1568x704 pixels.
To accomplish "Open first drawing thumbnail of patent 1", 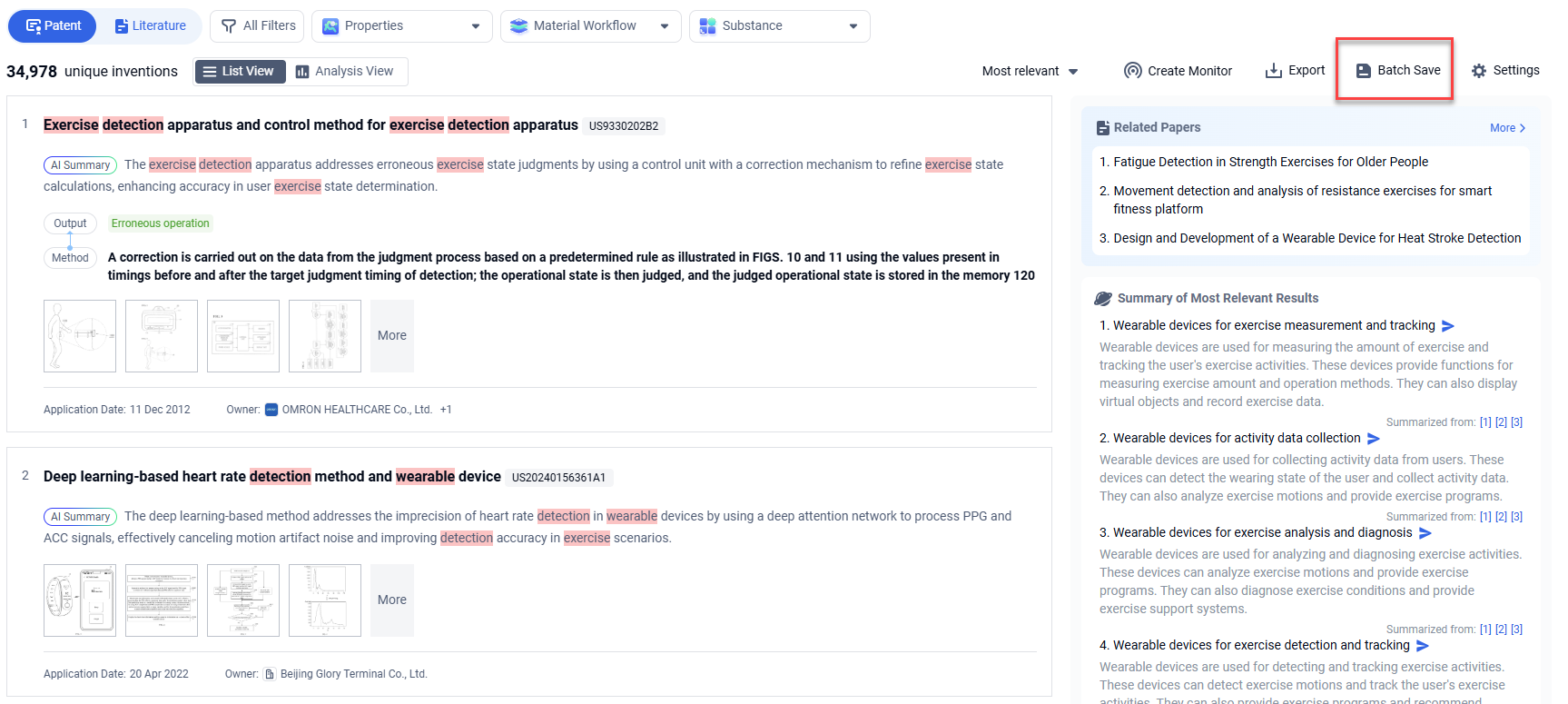I will (x=80, y=336).
